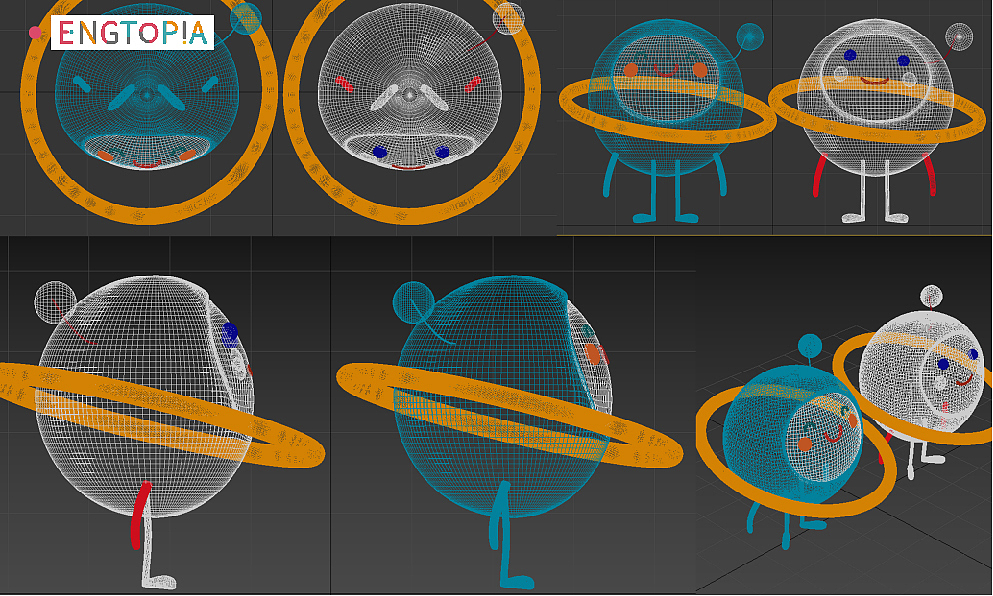This screenshot has width=993, height=596.
Task: Select white character's red arm in side view
Action: coord(140,514)
